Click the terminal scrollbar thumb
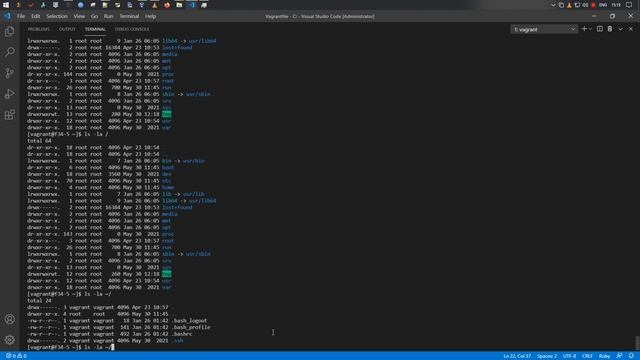The width and height of the screenshot is (640, 360). click(637, 342)
